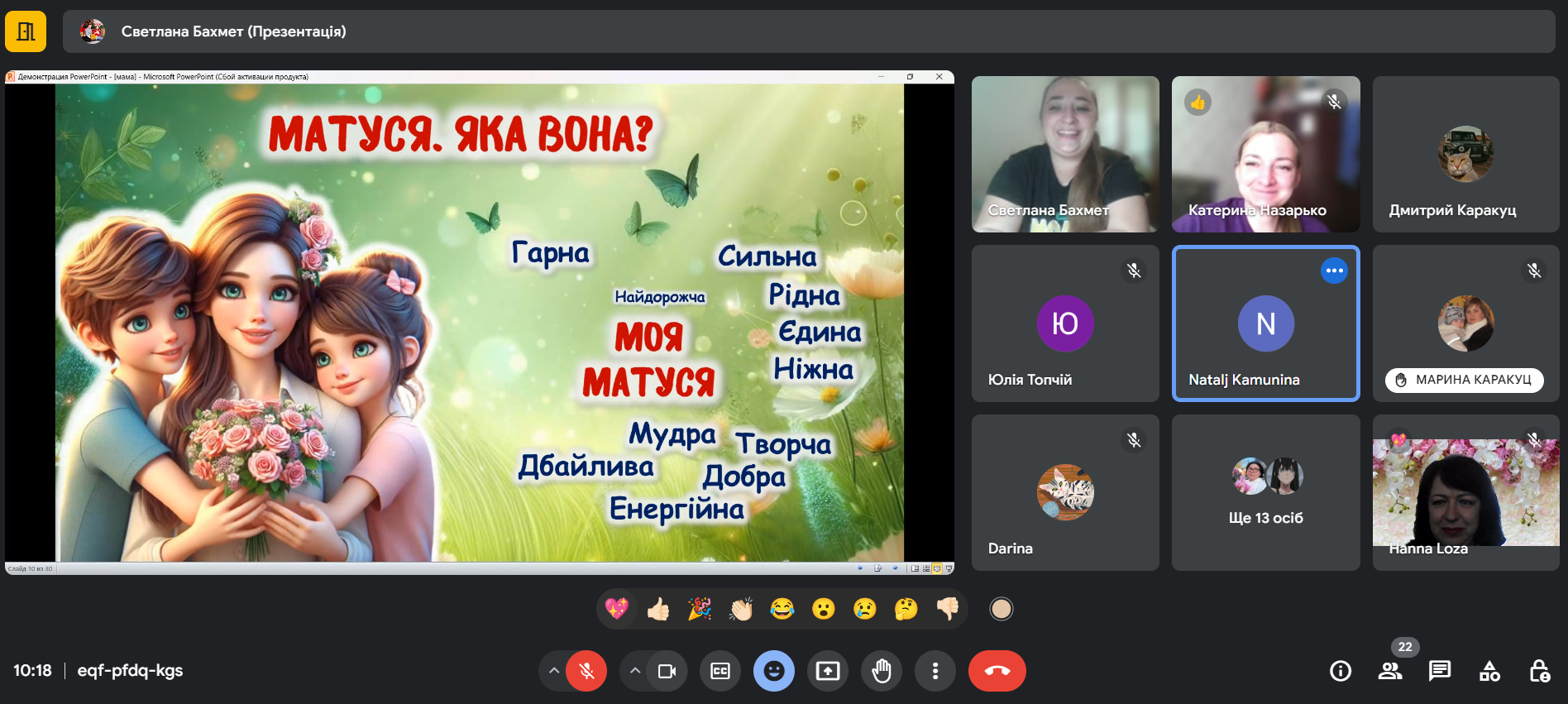Open the participants list panel
Image resolution: width=1568 pixels, height=704 pixels.
[x=1390, y=671]
